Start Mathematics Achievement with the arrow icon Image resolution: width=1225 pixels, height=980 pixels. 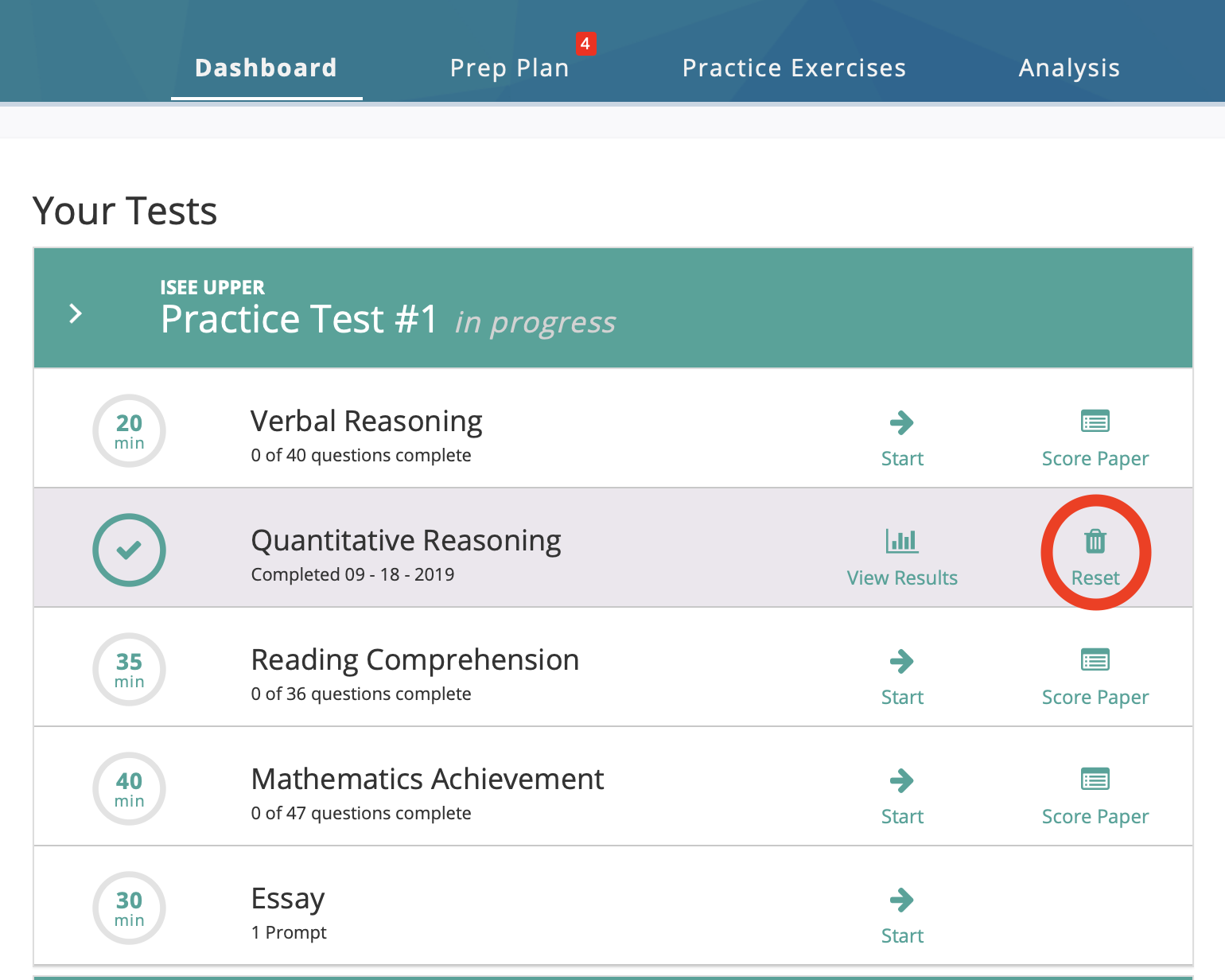click(901, 781)
